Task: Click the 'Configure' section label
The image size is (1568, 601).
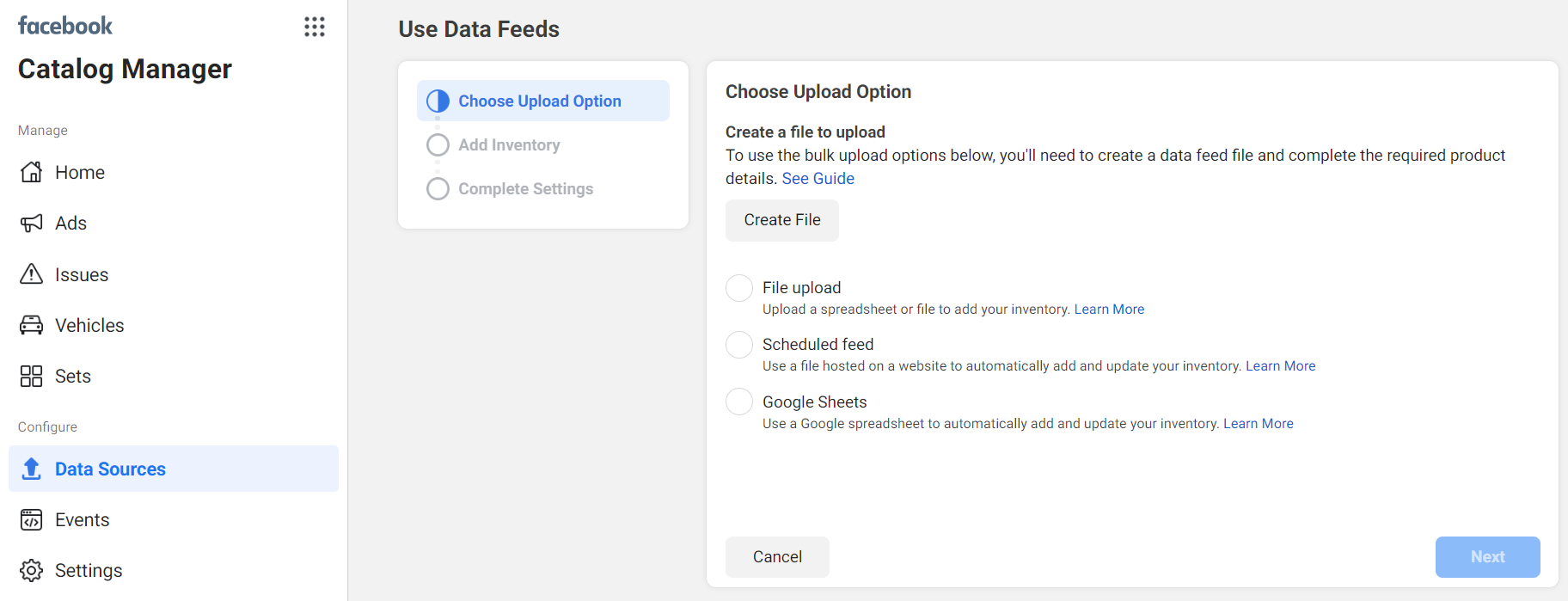Action: click(x=47, y=427)
